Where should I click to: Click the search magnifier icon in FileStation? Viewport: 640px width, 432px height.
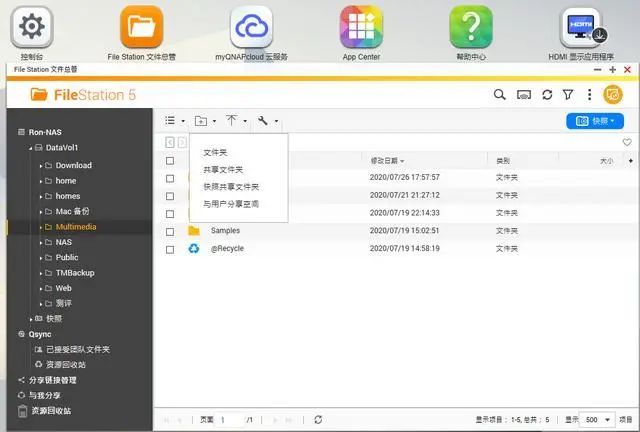[x=500, y=95]
